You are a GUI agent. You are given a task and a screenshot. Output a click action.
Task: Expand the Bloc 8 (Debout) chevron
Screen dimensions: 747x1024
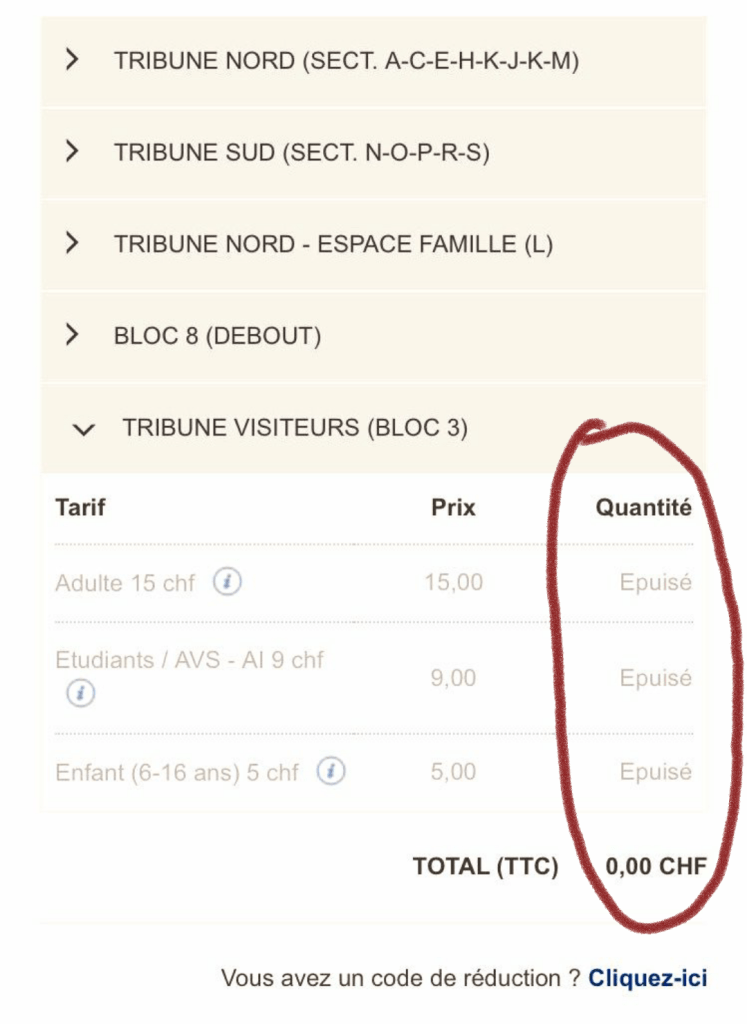click(x=71, y=335)
